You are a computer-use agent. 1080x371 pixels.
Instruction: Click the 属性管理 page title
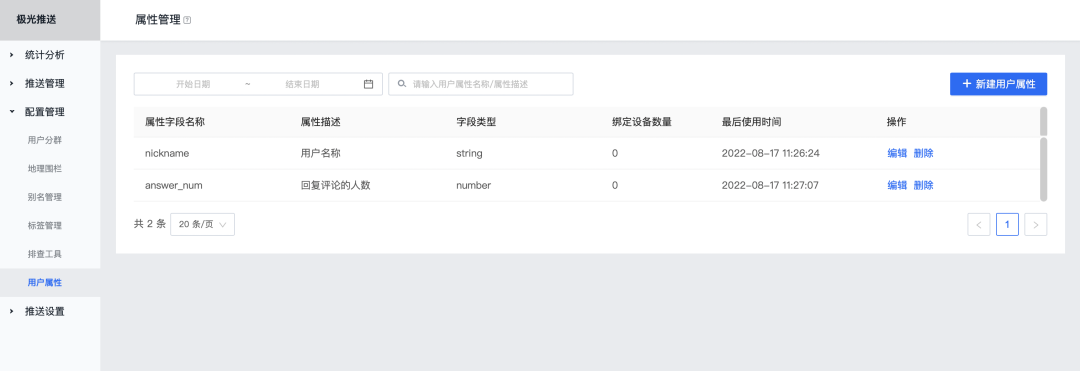point(158,20)
